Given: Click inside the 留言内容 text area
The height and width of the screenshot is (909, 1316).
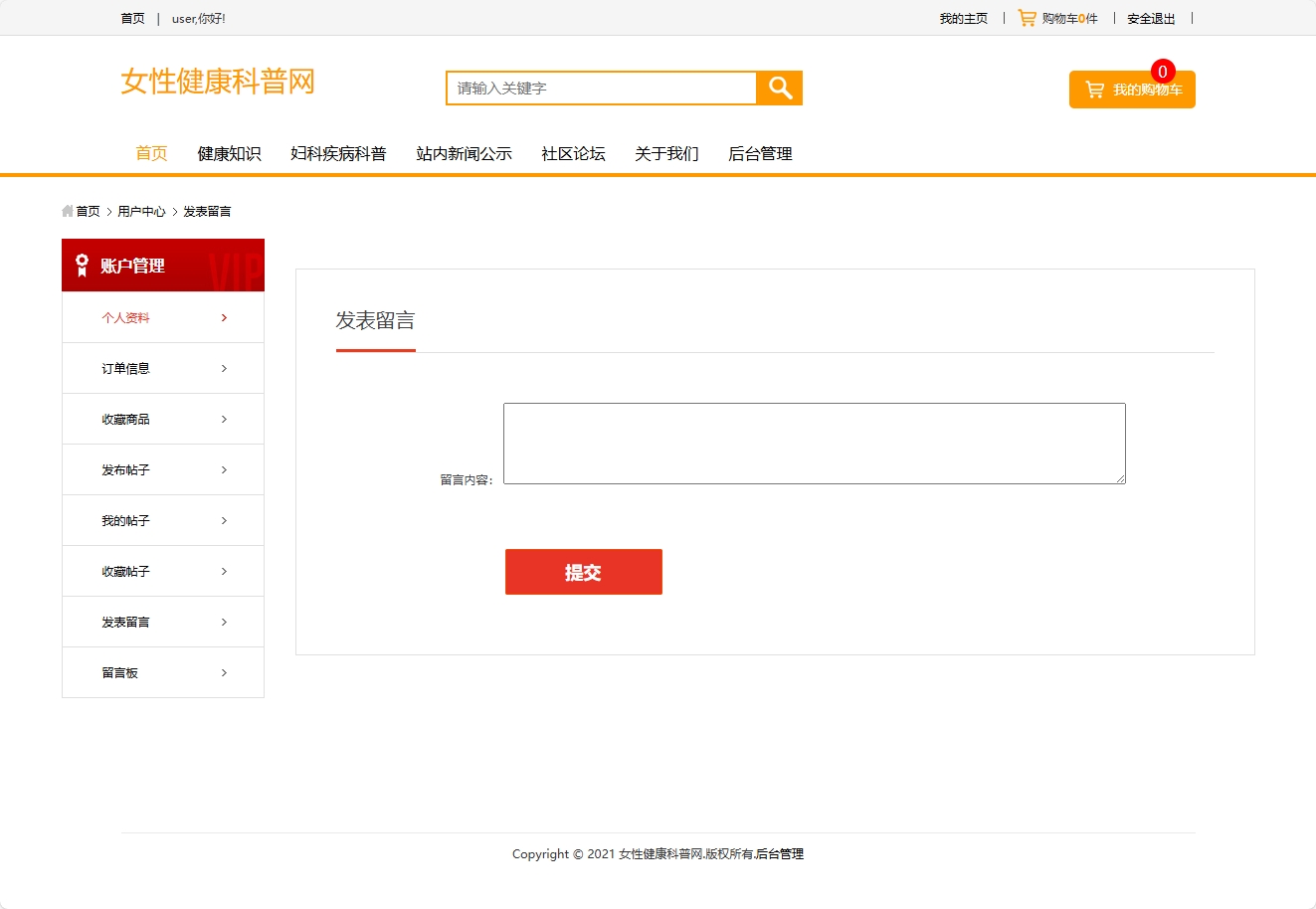Looking at the screenshot, I should coord(814,443).
